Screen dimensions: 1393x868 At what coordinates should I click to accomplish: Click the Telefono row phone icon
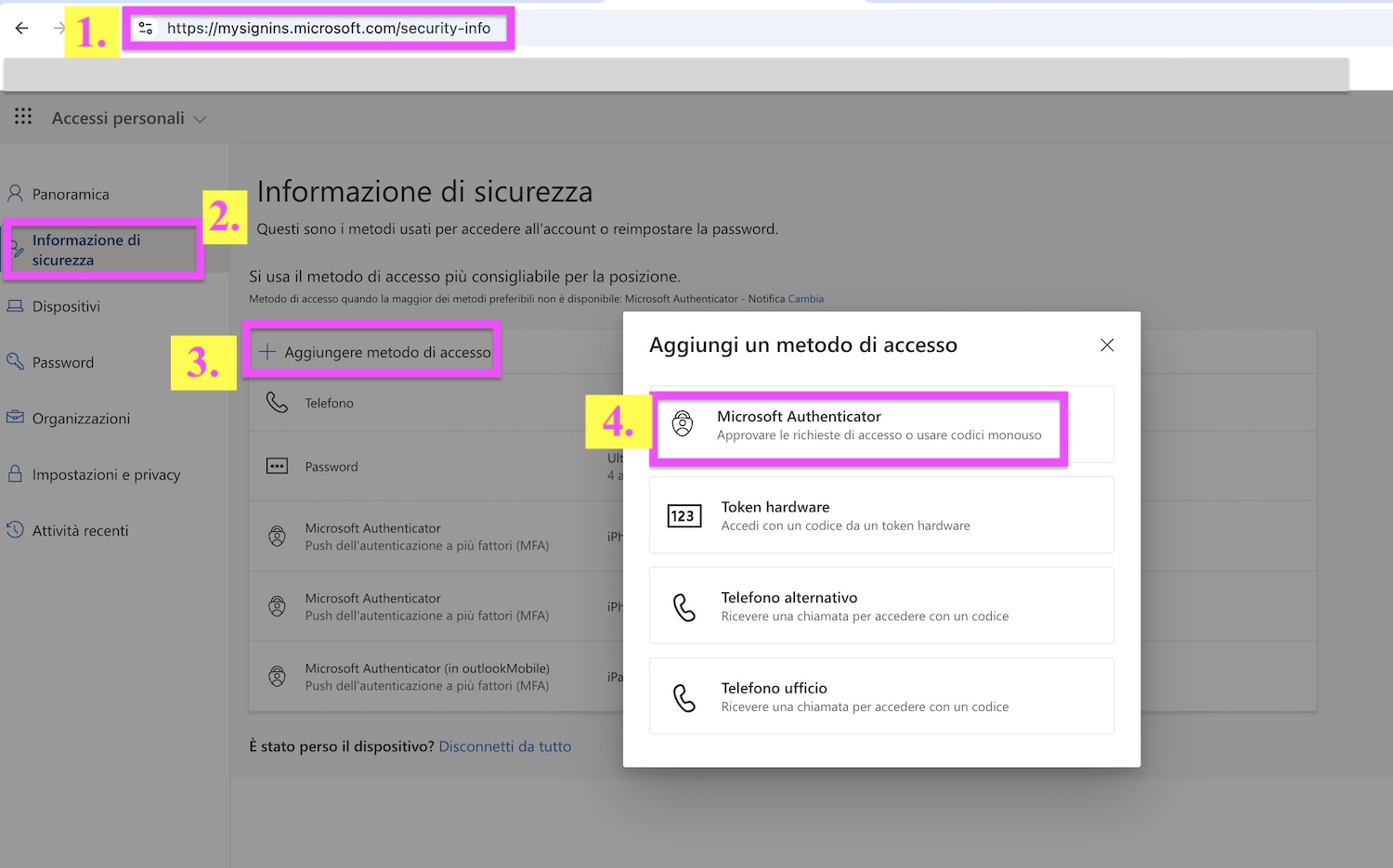click(277, 402)
